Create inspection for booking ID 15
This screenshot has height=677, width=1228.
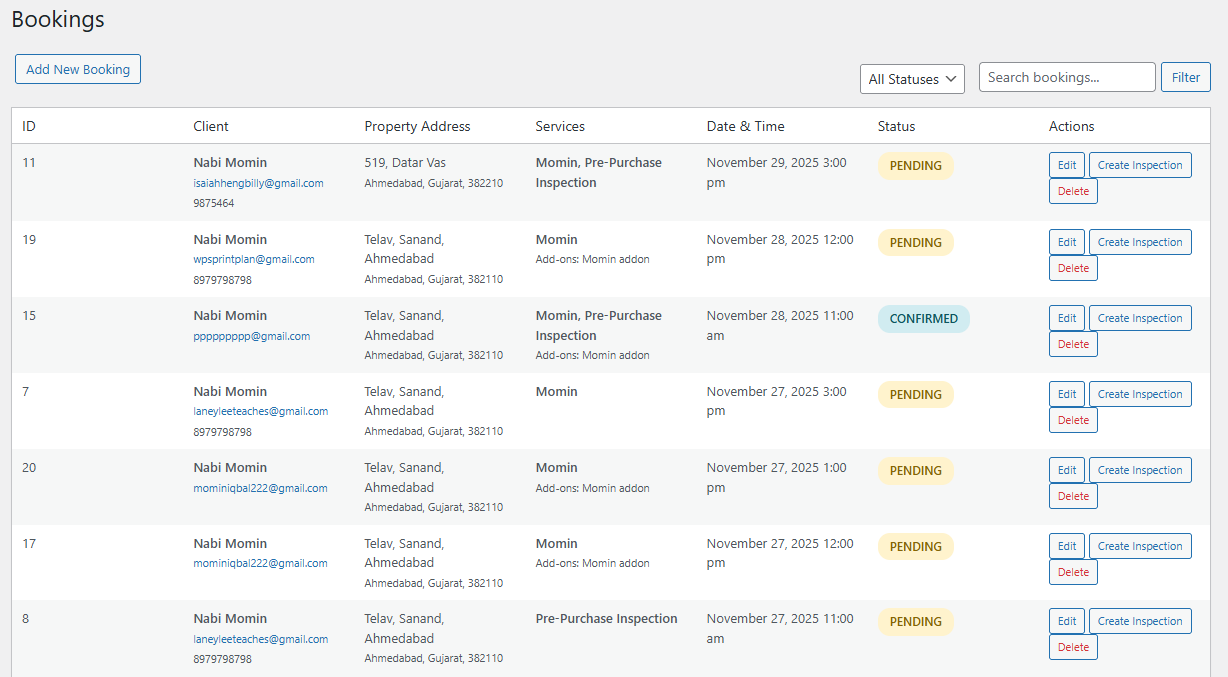coord(1140,318)
